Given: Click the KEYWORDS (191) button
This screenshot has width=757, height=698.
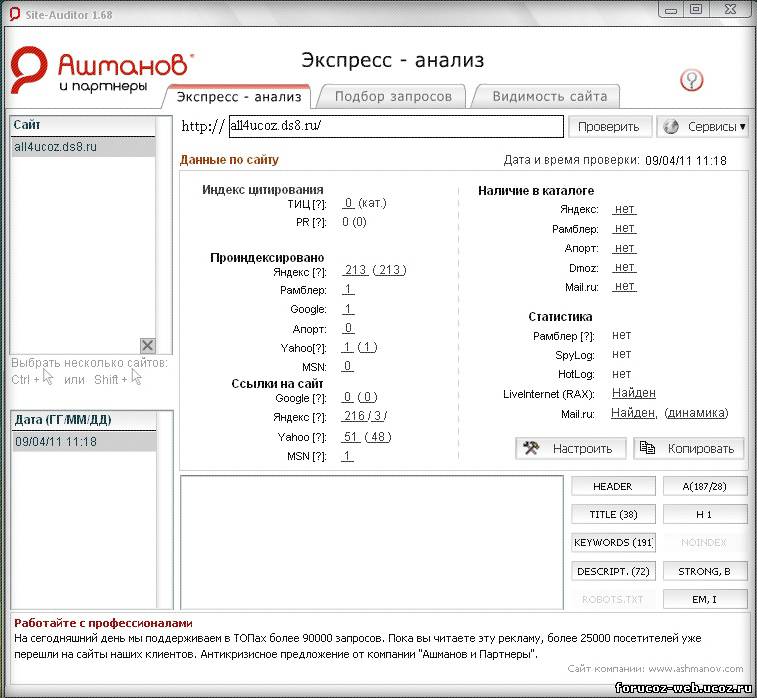Looking at the screenshot, I should tap(613, 543).
